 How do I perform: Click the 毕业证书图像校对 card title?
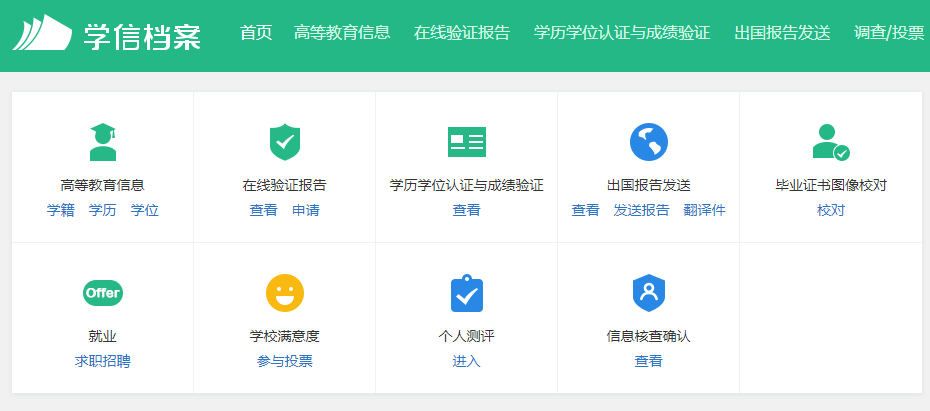831,186
